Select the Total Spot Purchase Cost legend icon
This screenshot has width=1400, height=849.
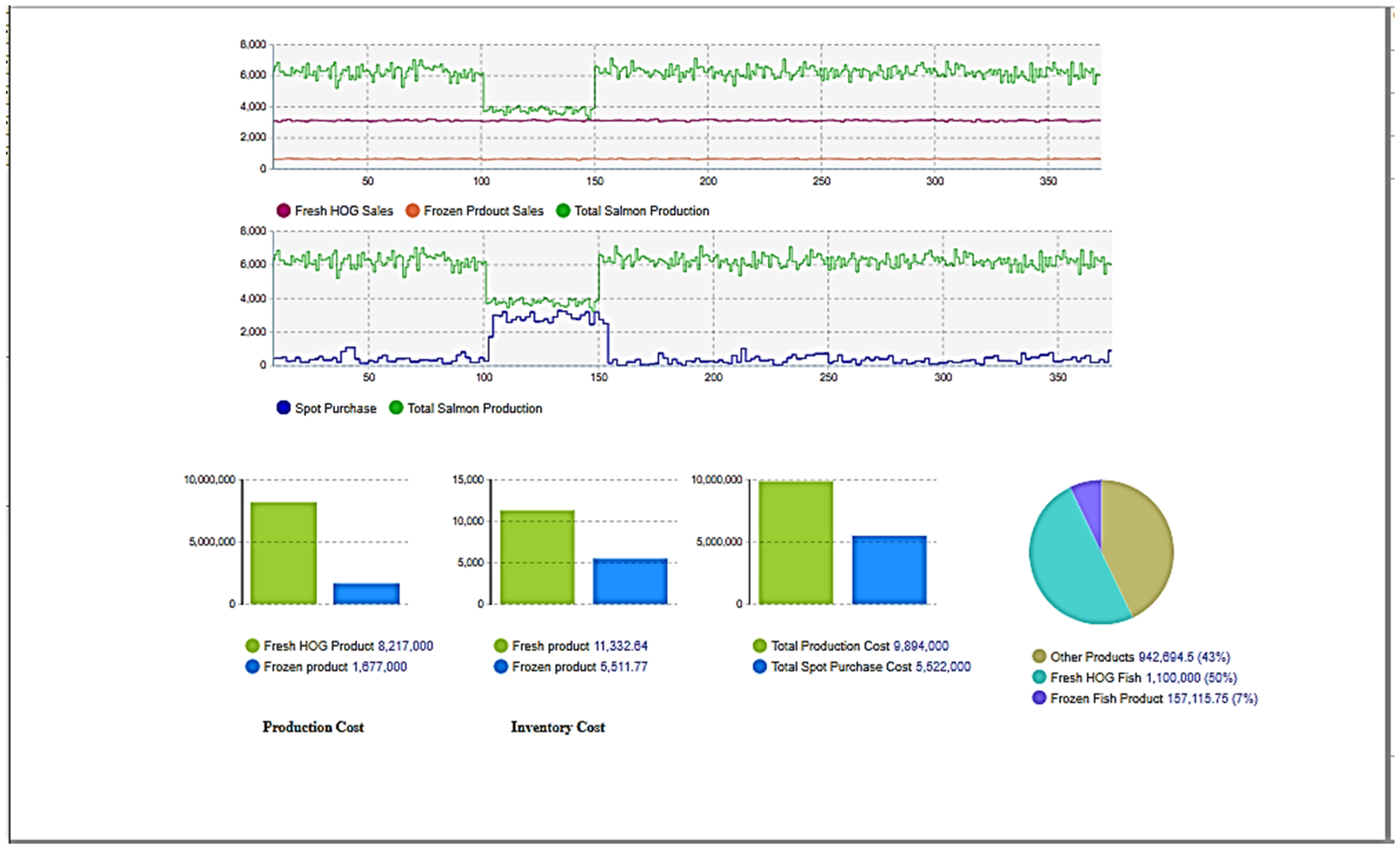click(x=759, y=667)
